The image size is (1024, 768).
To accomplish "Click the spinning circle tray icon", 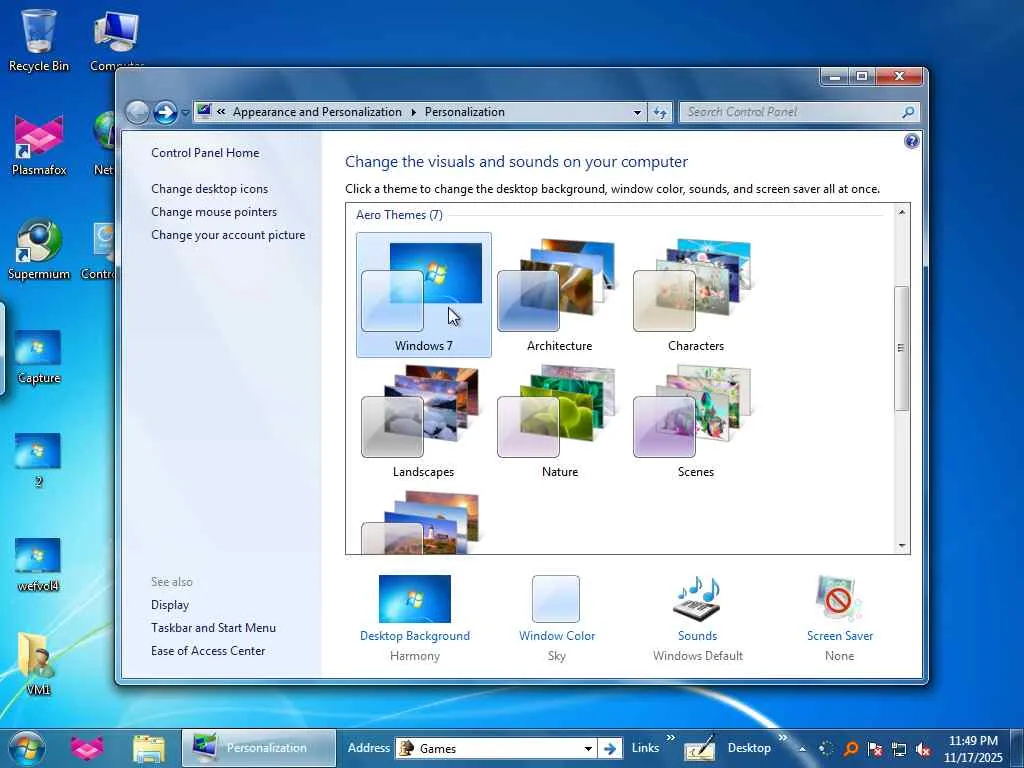I will [x=826, y=748].
